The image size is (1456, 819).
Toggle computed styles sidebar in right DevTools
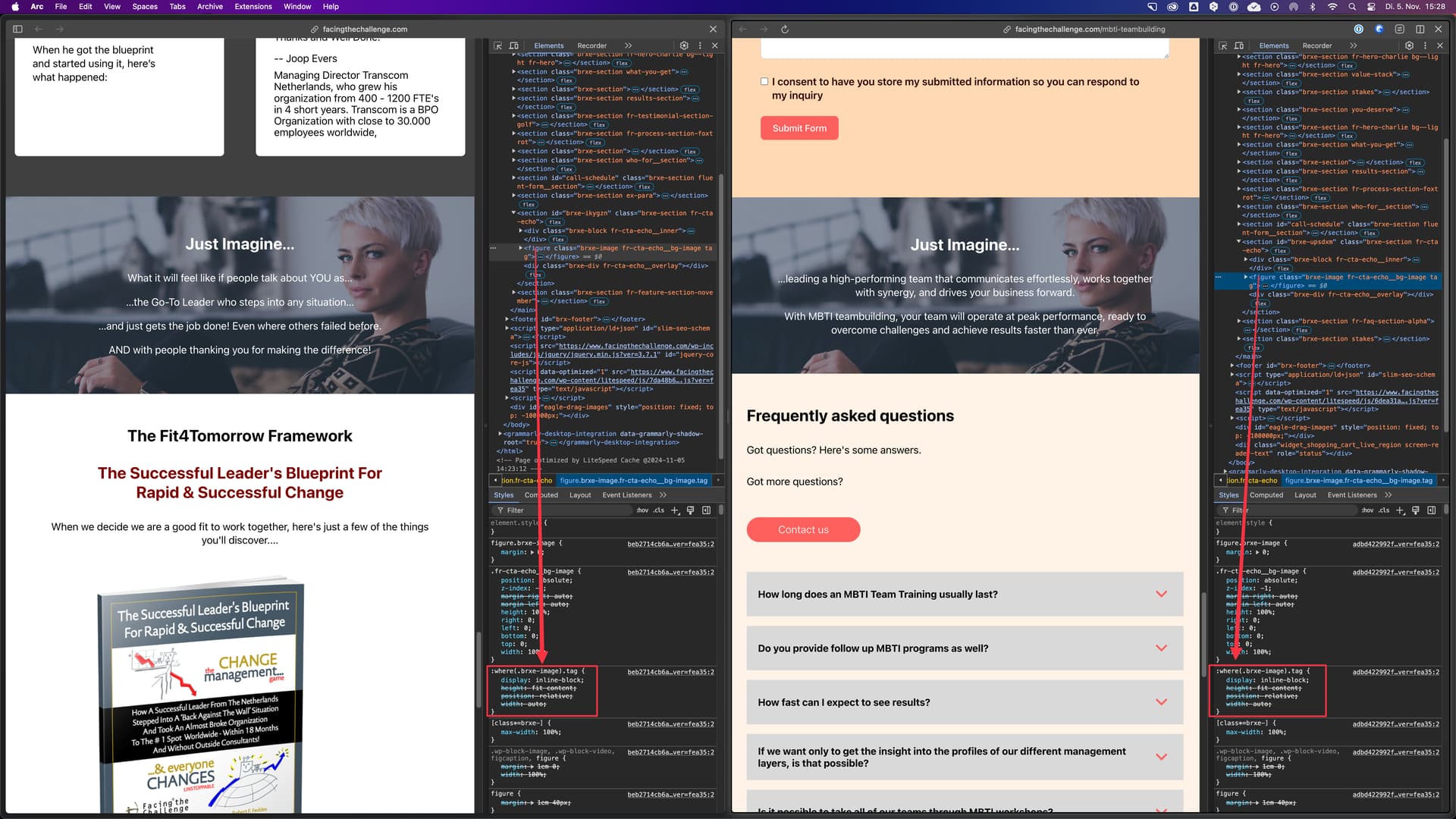click(x=1431, y=510)
